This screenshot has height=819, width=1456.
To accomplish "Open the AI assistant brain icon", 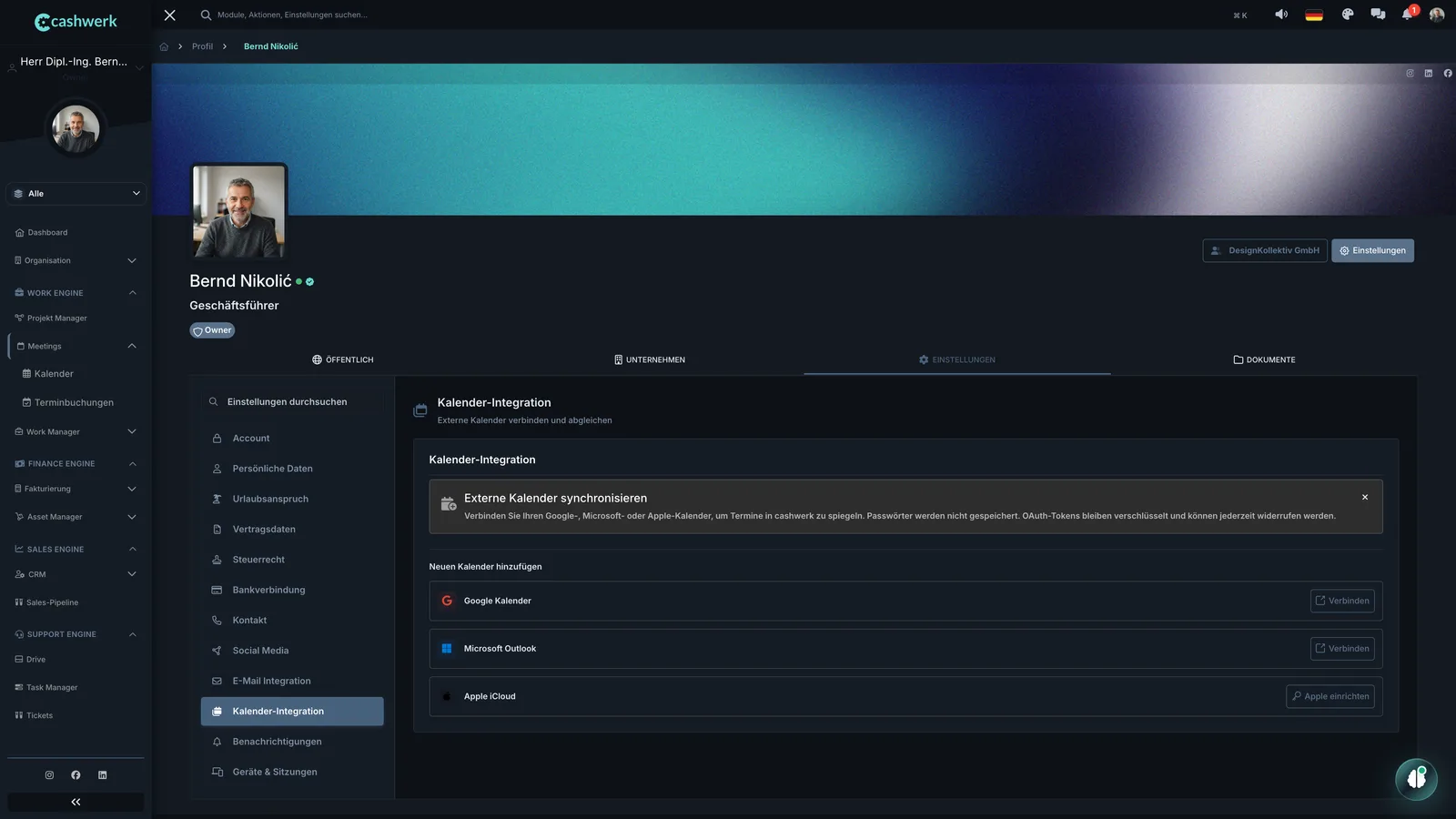I will click(1416, 779).
